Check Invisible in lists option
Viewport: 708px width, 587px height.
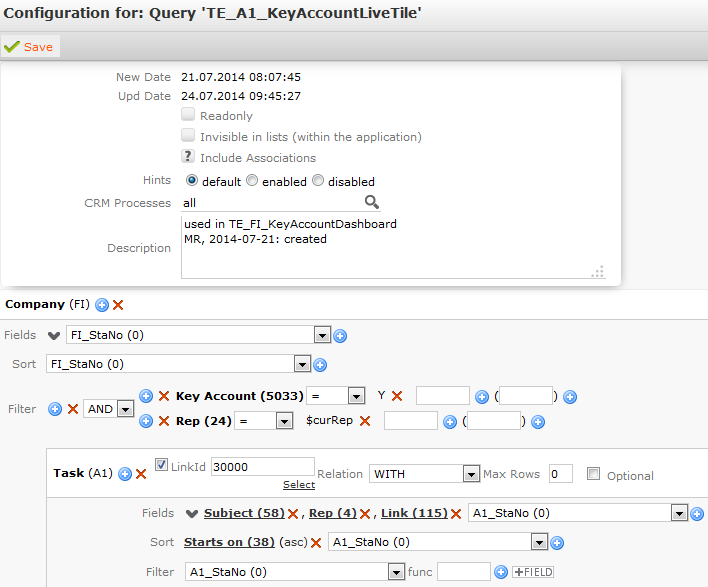coord(188,136)
